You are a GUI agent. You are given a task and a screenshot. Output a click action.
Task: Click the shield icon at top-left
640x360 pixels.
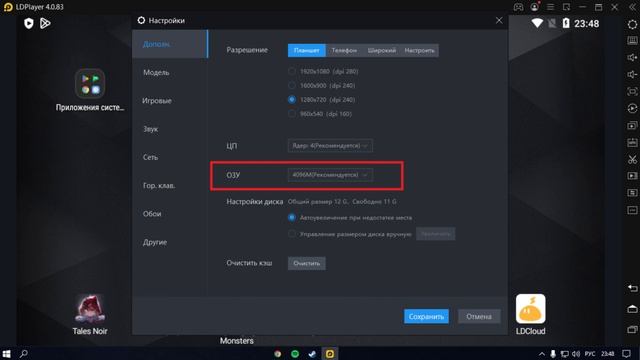(29, 23)
